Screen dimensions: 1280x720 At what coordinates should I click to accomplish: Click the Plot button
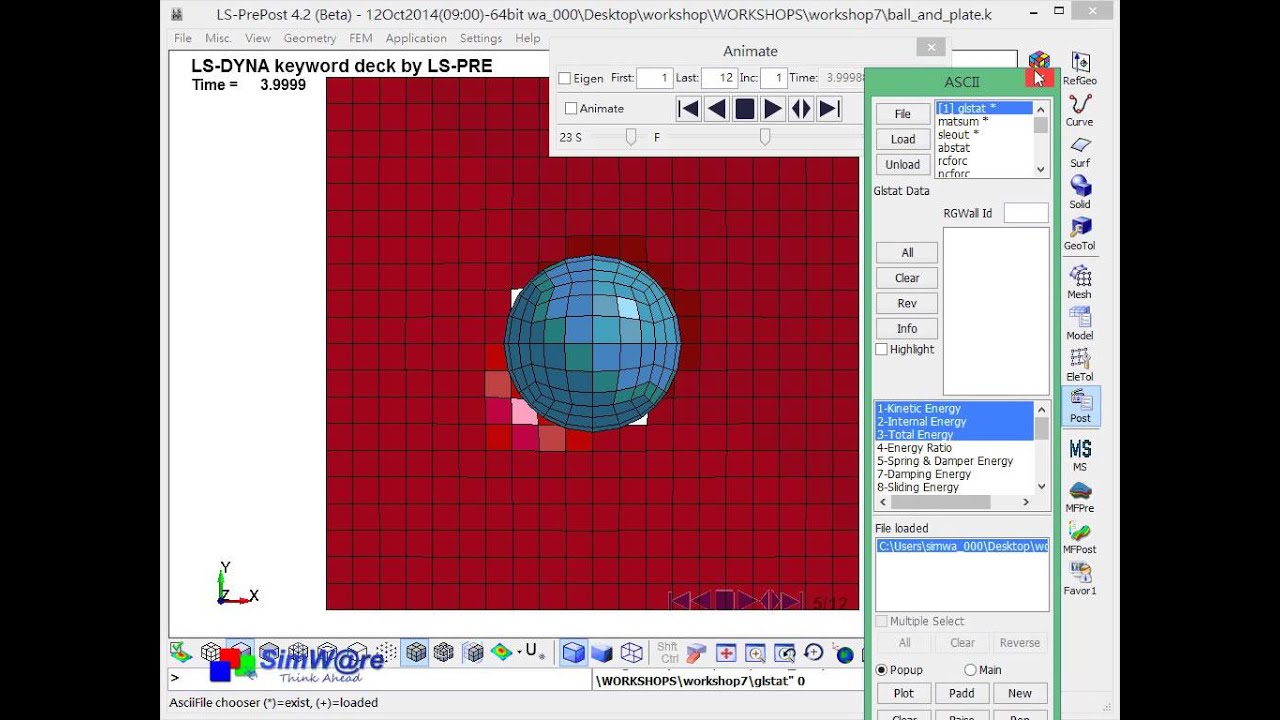(x=903, y=693)
